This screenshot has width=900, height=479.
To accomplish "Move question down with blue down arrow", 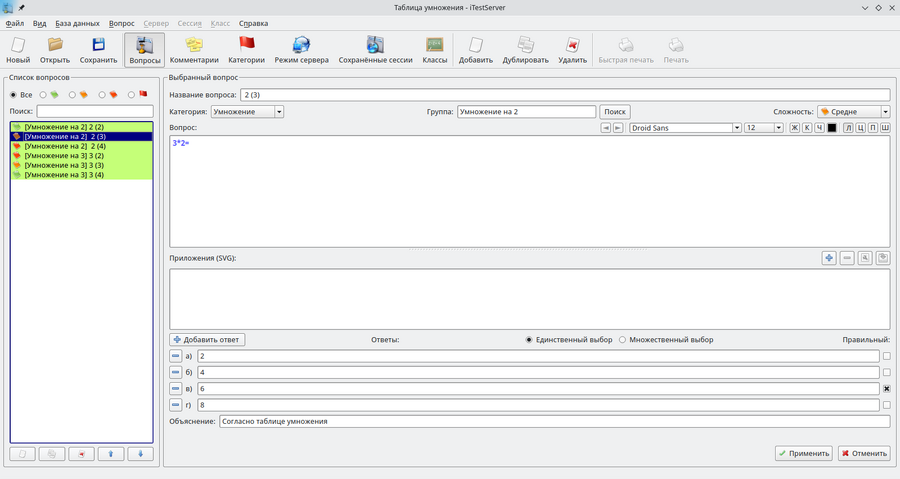I will coord(140,454).
